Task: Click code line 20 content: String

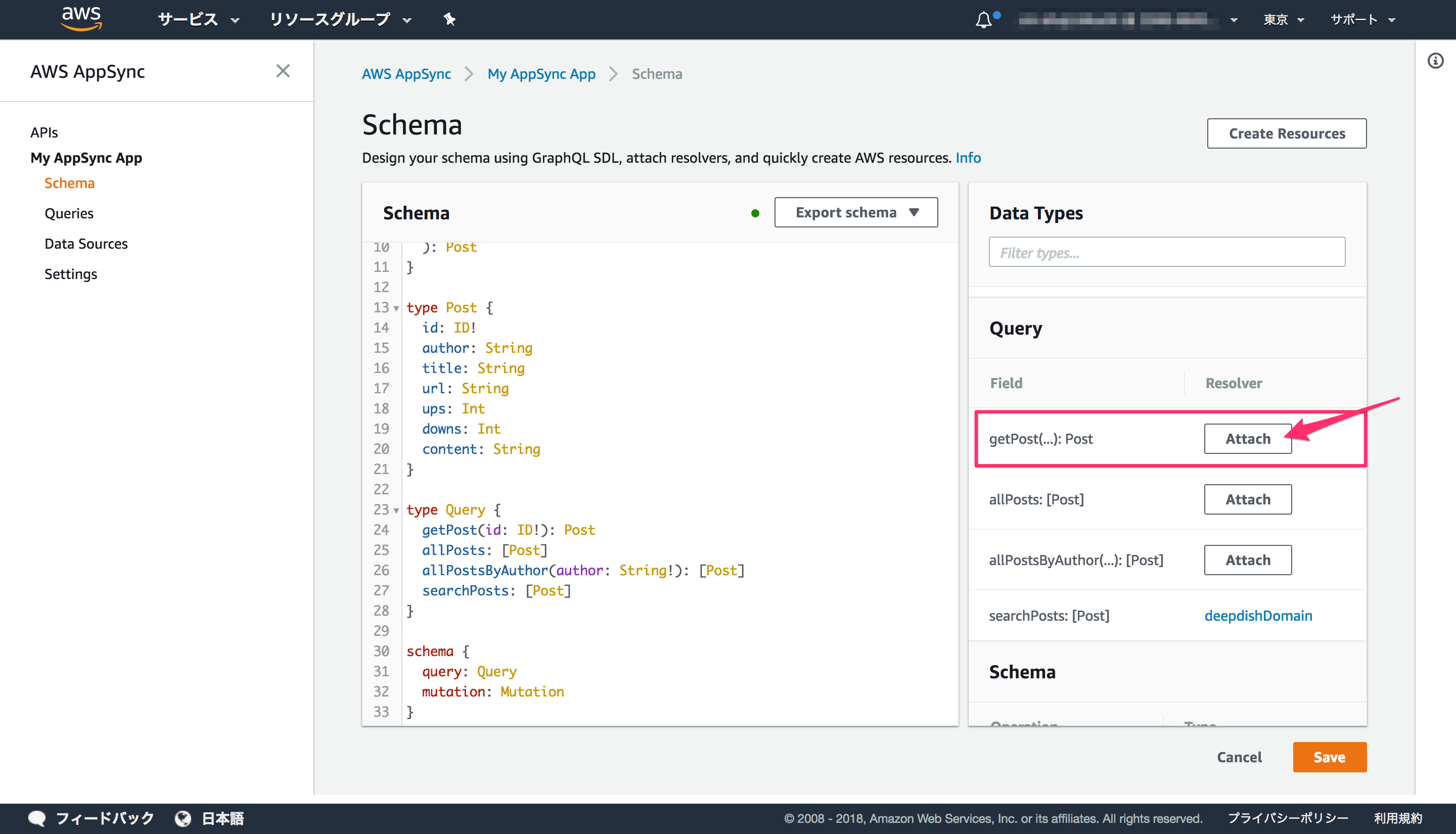Action: 481,449
